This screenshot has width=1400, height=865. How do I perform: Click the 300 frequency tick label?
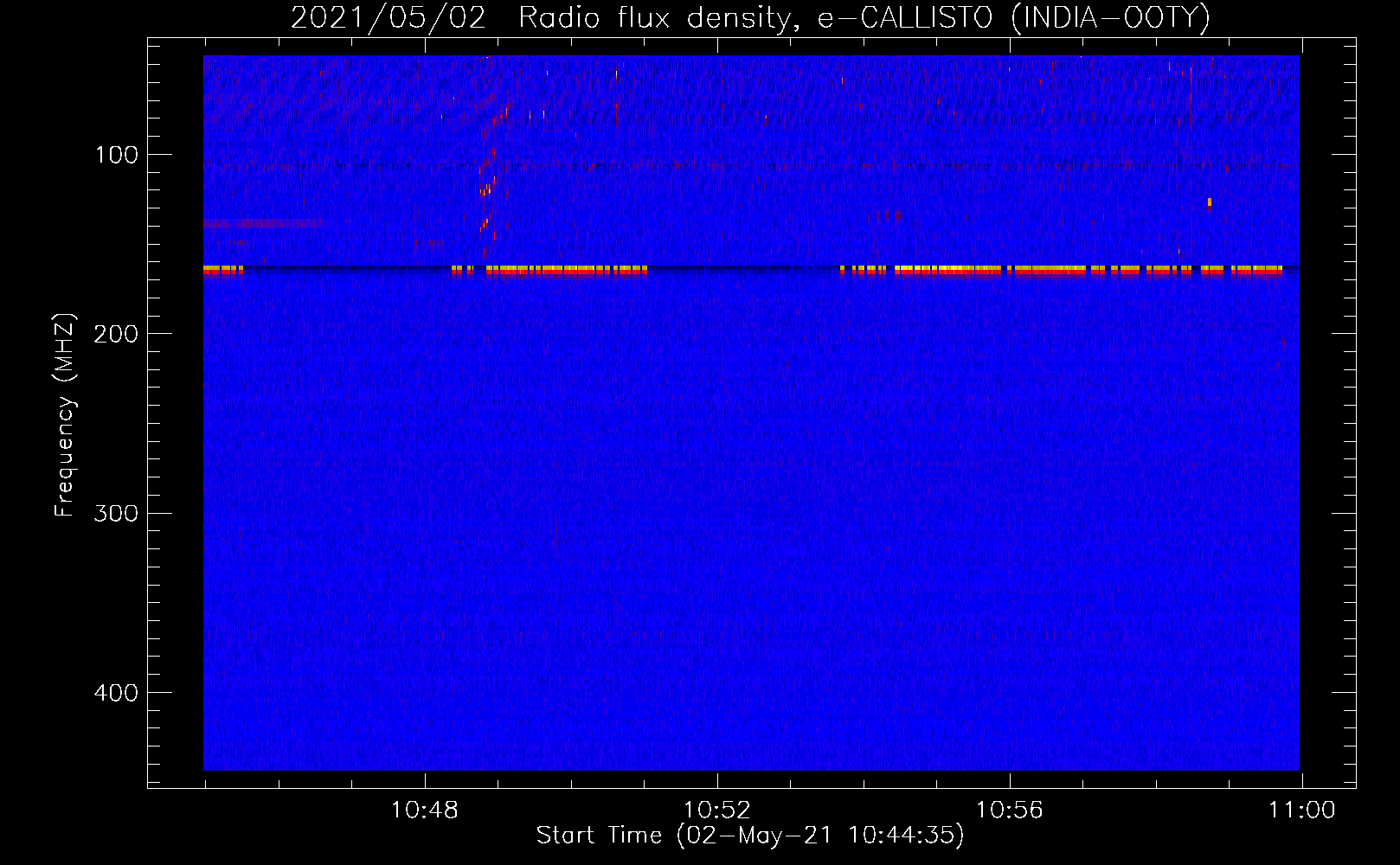(116, 514)
